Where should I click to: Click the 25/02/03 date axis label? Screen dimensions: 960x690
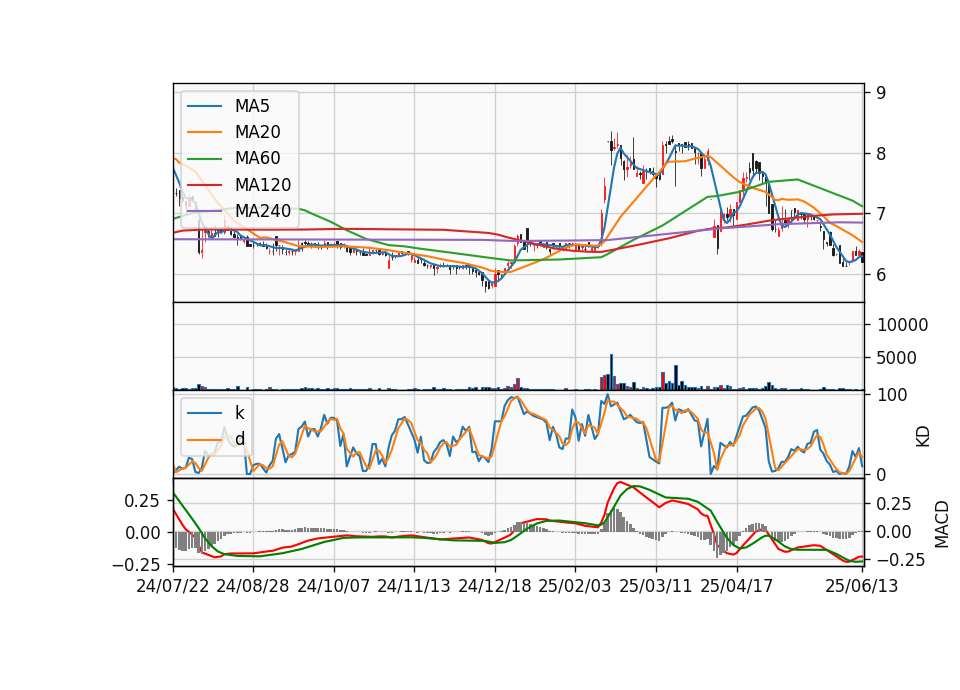click(x=575, y=586)
